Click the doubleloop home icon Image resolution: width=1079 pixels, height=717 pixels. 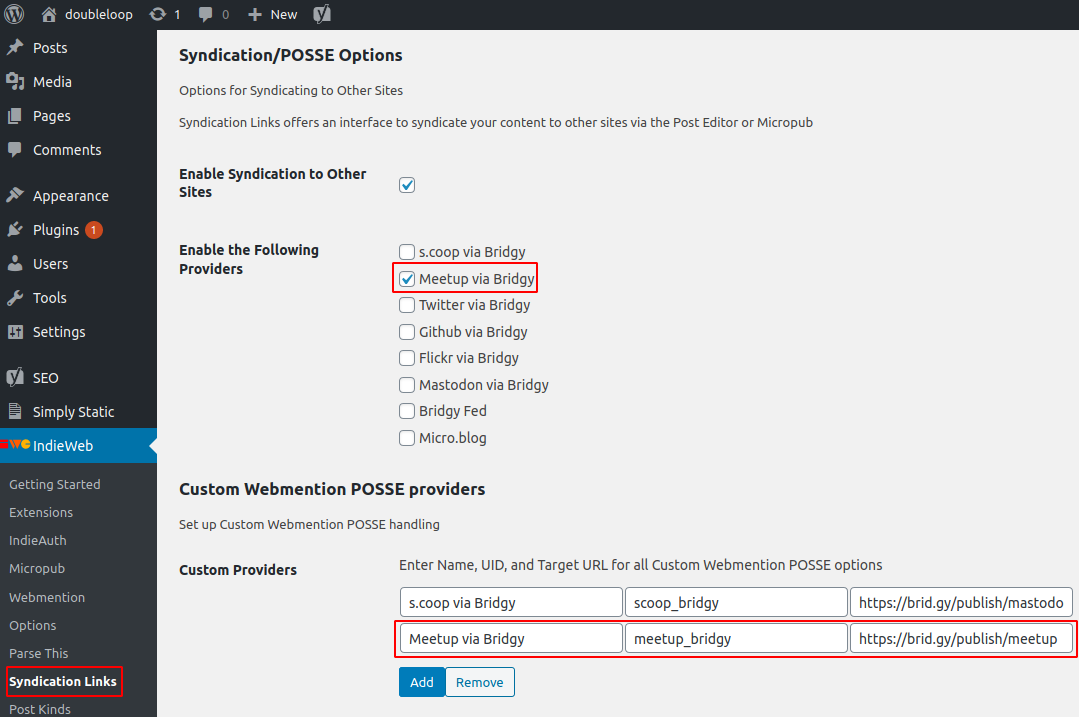(x=49, y=14)
